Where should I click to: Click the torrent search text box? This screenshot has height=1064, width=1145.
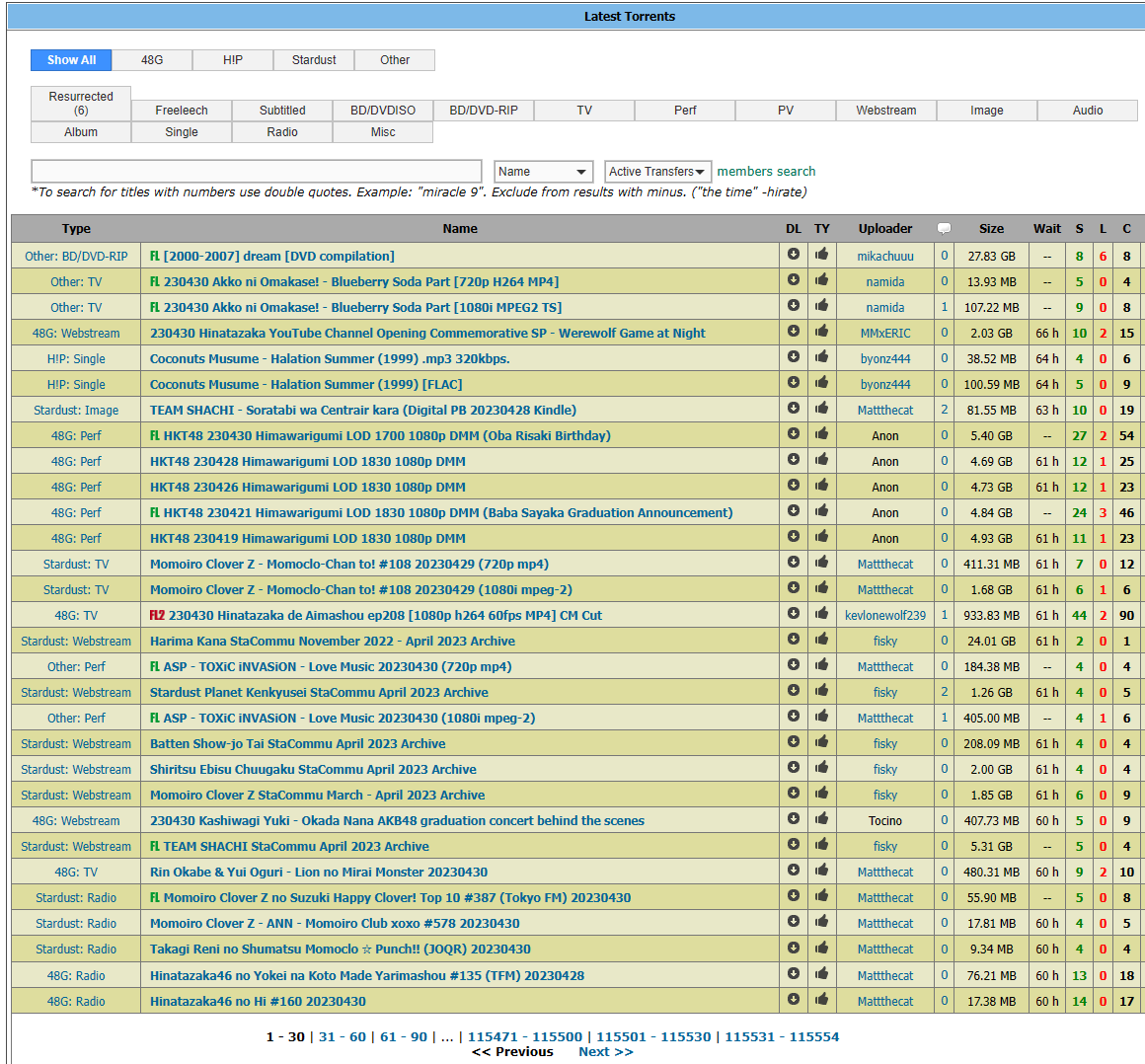(x=257, y=171)
